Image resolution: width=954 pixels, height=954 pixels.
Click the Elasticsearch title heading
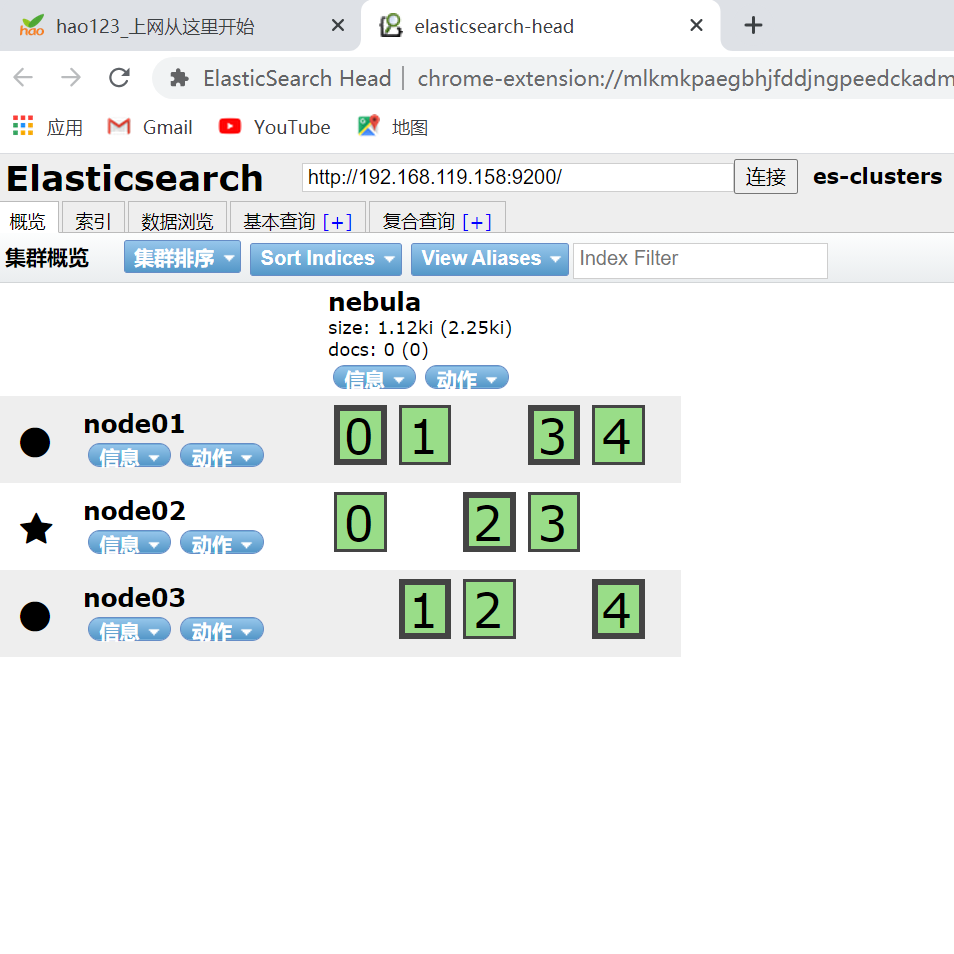click(x=134, y=178)
